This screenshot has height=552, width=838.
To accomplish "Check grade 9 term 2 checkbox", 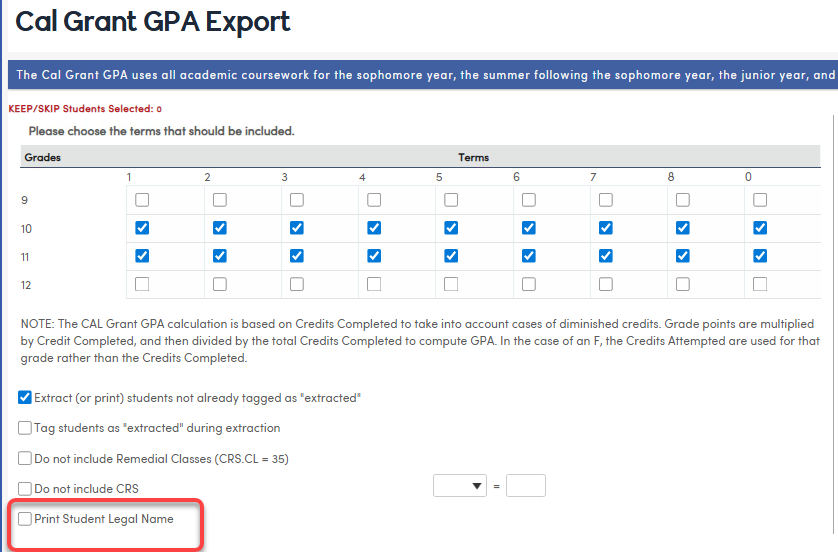I will [x=220, y=200].
